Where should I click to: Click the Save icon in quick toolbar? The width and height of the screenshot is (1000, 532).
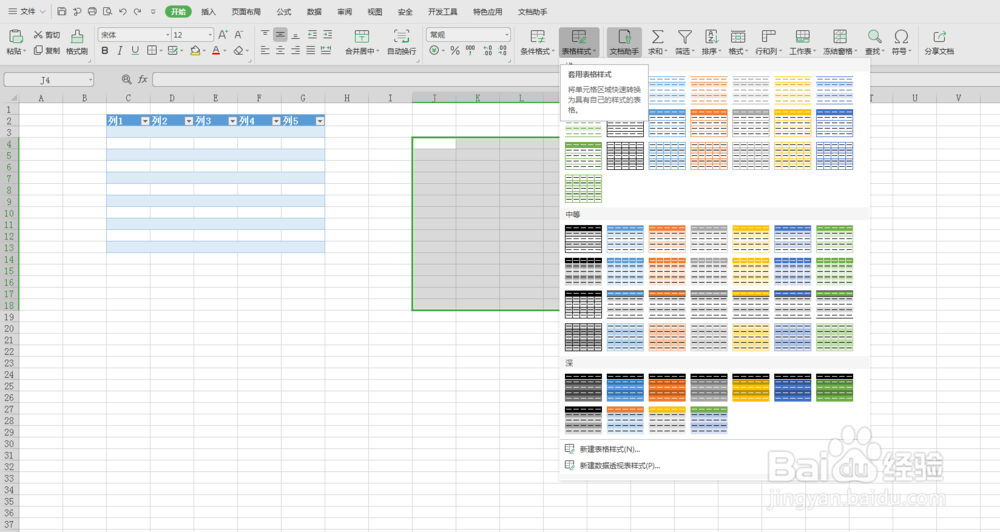62,11
